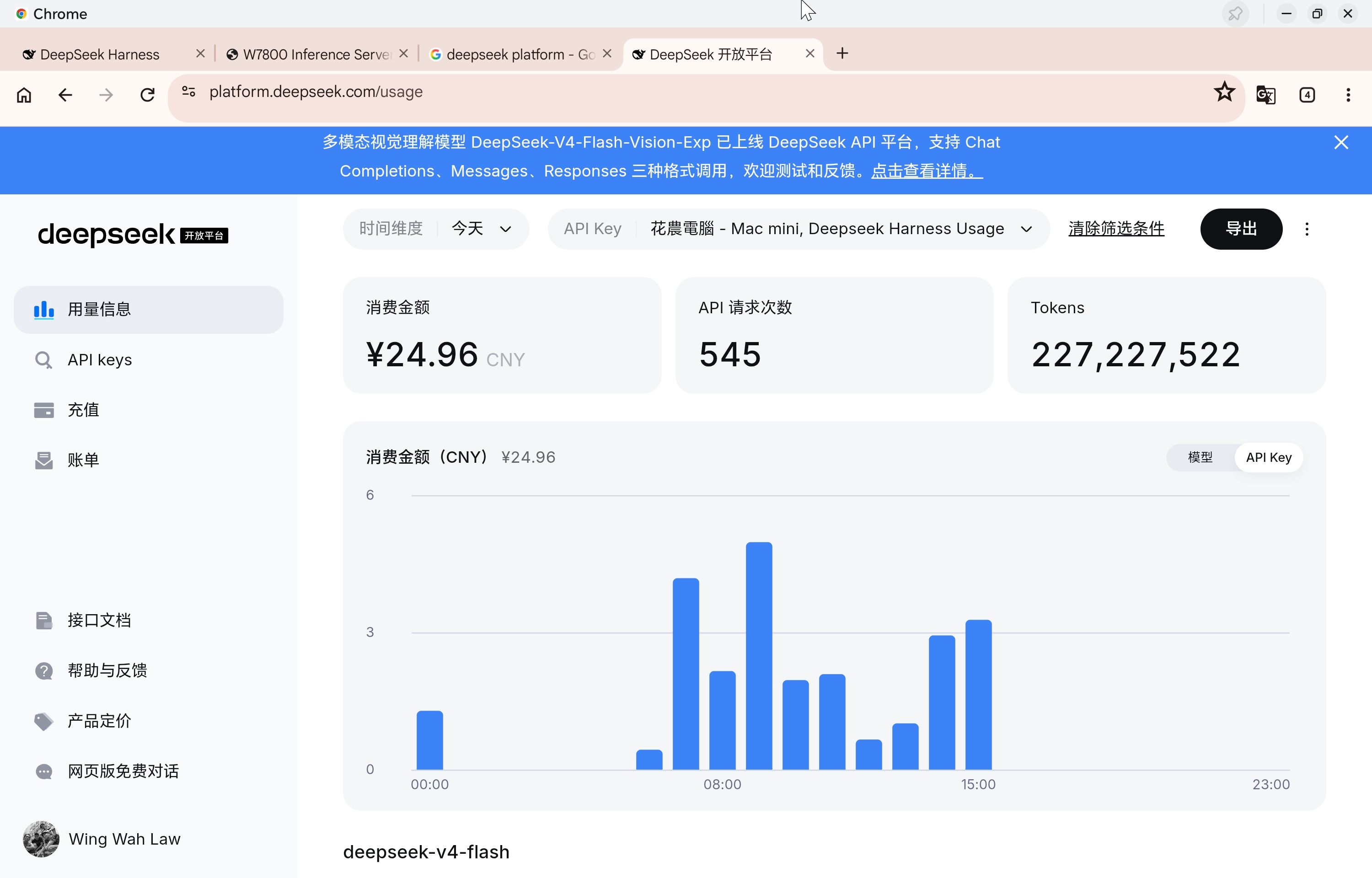The height and width of the screenshot is (878, 1372).
Task: Expand the API Key filter dropdown
Action: 799,229
